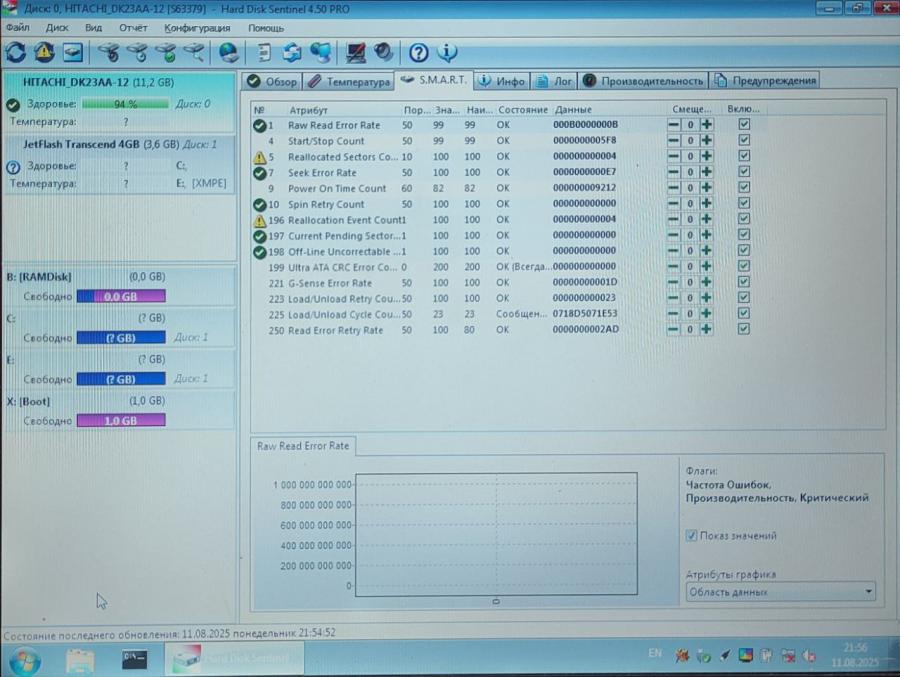The width and height of the screenshot is (900, 677).
Task: Toggle the Показ значений checkbox
Action: click(x=692, y=536)
